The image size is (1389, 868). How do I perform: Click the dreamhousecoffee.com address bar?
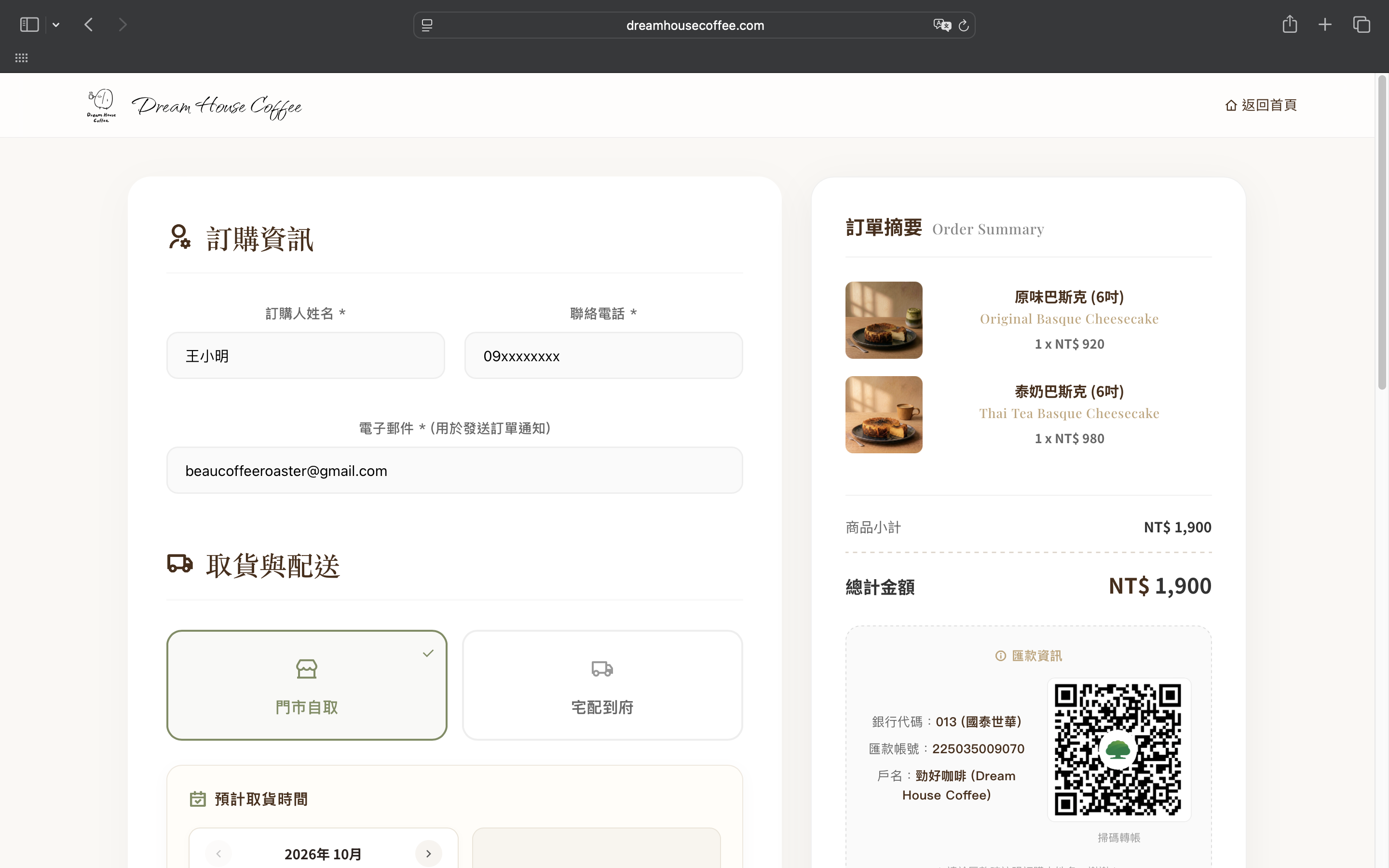coord(694,25)
